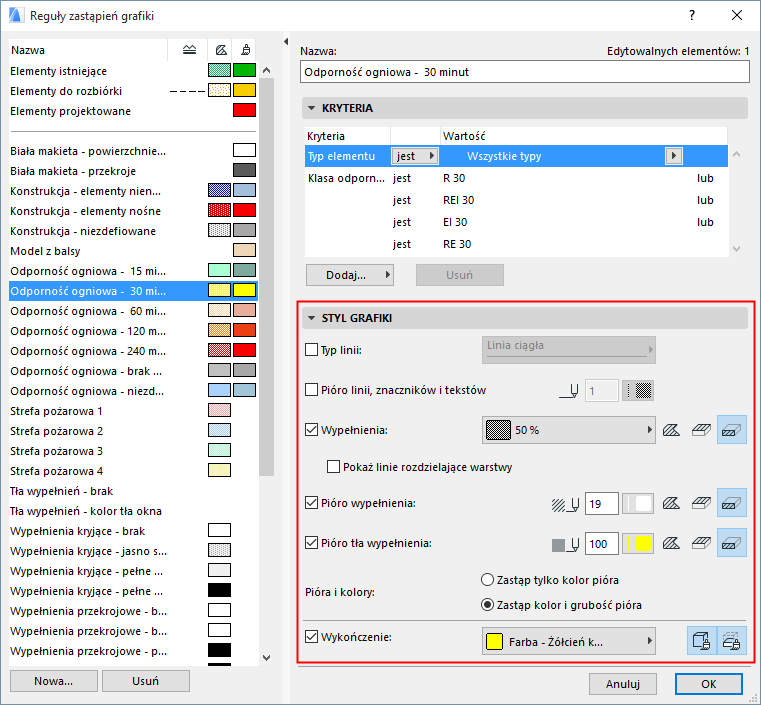Toggle cut fill icon for Pióro tła wypełnienia

[x=731, y=543]
